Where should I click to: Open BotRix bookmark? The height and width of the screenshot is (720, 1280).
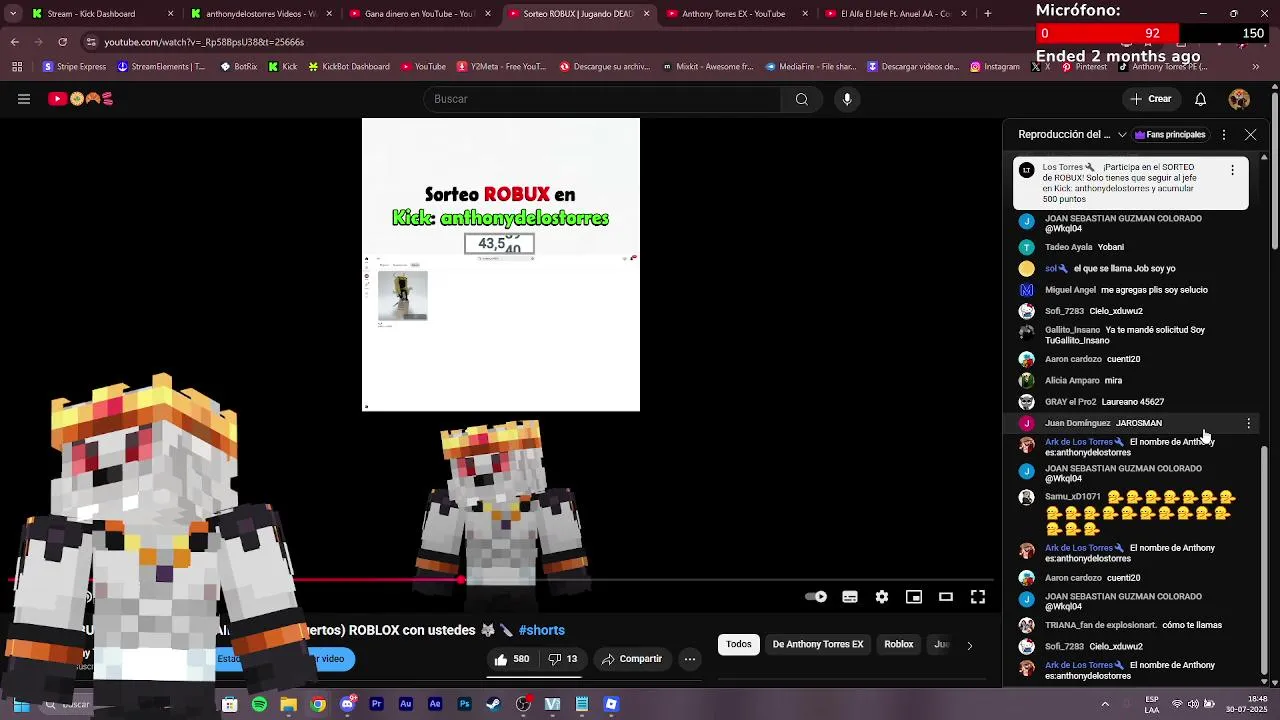[x=238, y=67]
